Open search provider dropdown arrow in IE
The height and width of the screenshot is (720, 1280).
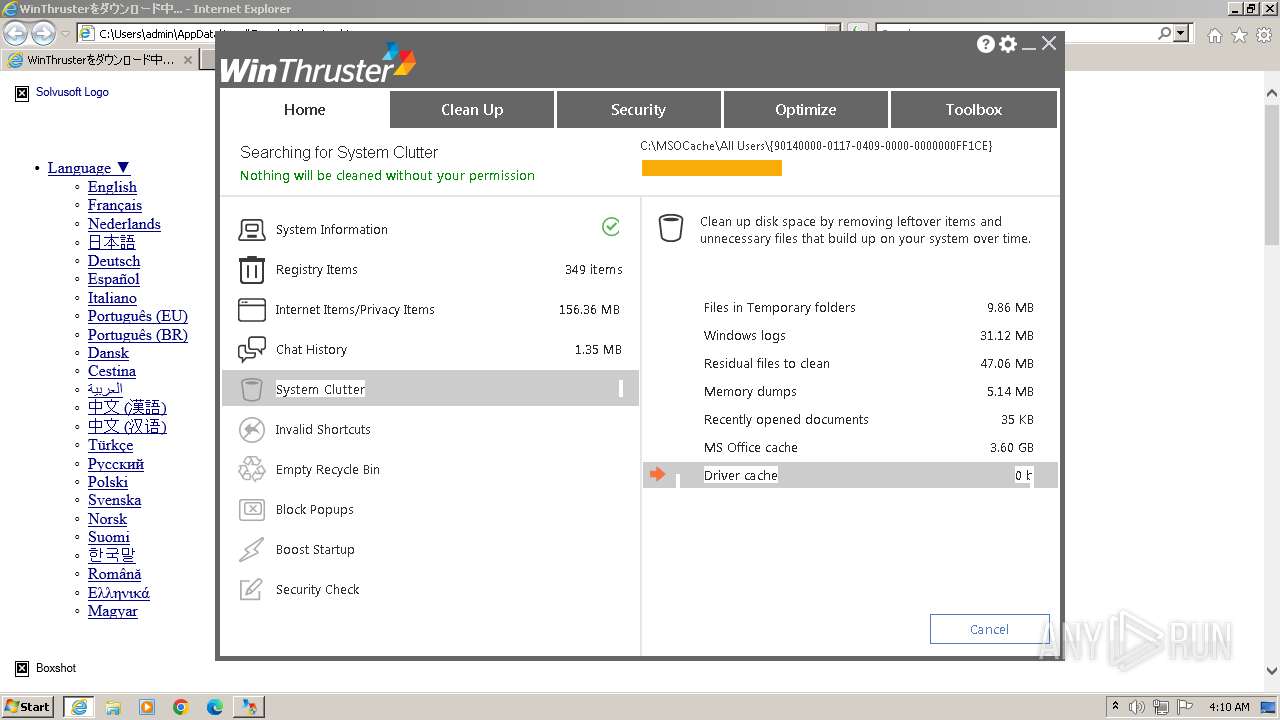(x=1182, y=33)
